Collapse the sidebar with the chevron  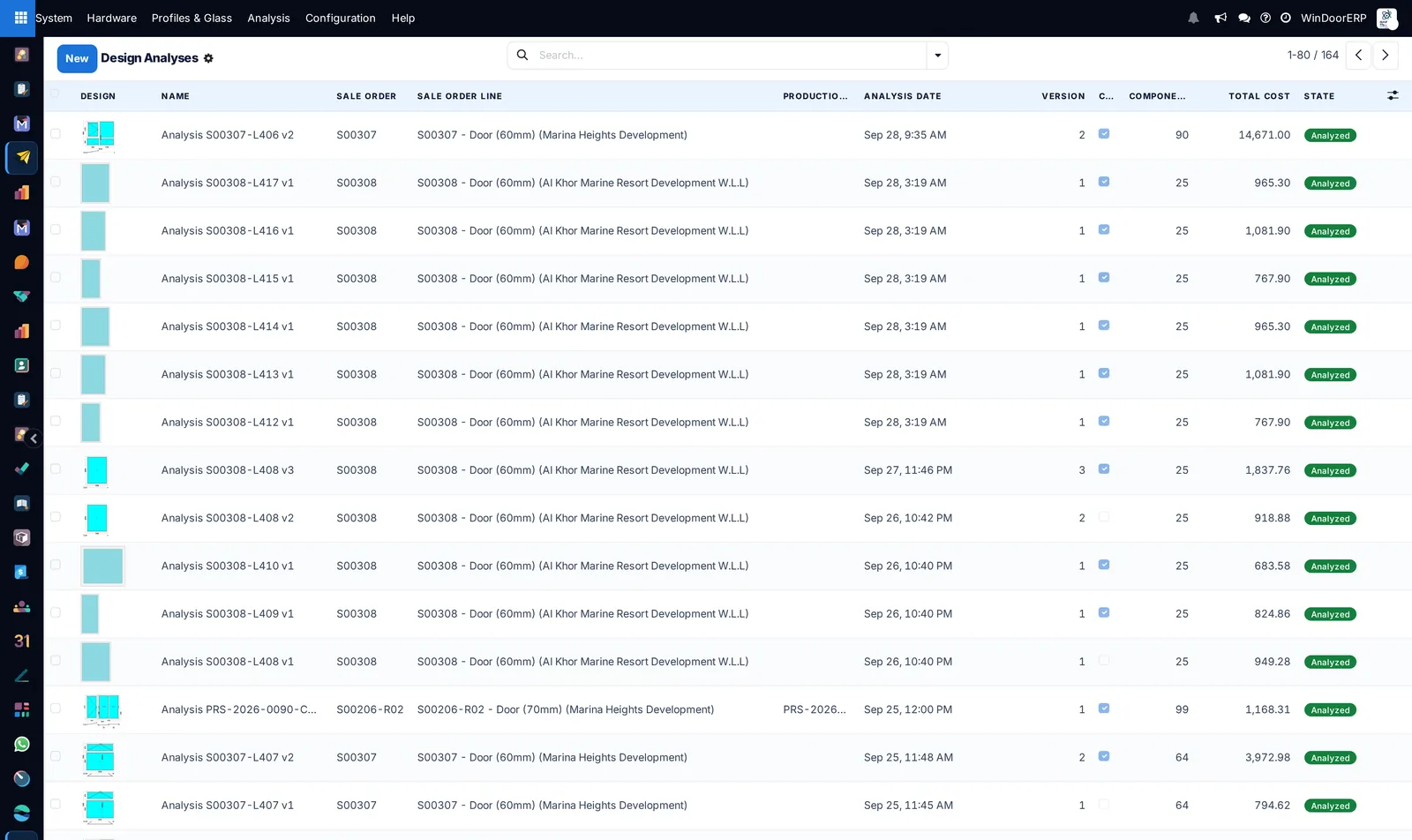34,439
